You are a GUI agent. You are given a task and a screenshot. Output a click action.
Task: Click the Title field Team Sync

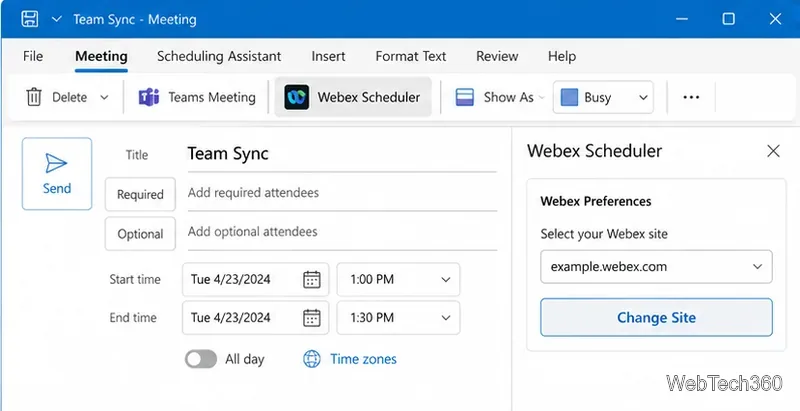[x=342, y=153]
